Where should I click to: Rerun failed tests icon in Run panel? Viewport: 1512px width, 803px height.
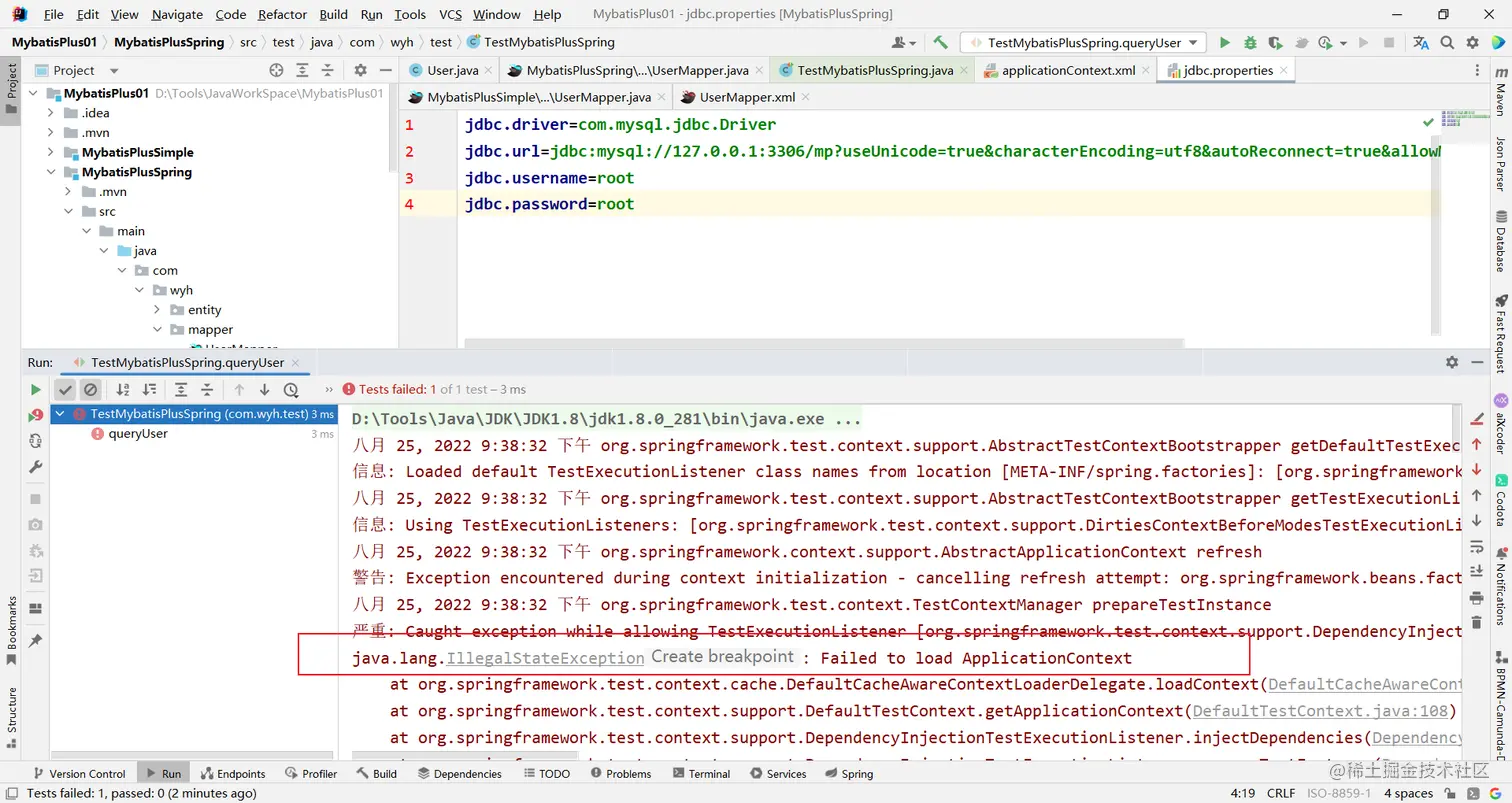pyautogui.click(x=36, y=415)
